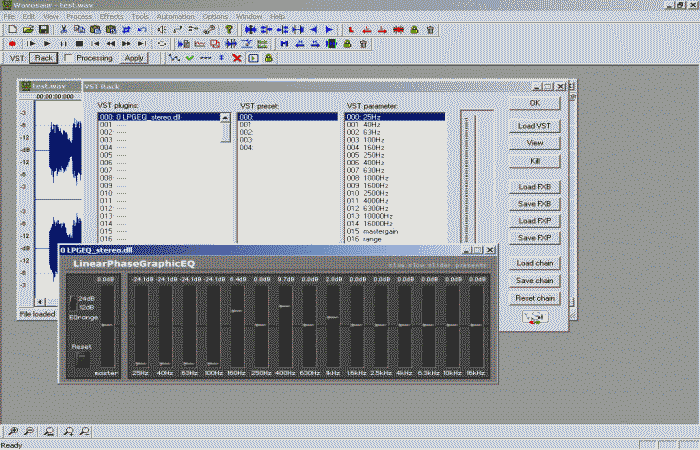
Task: Toggle the VST button in the toolbar
Action: (17, 58)
